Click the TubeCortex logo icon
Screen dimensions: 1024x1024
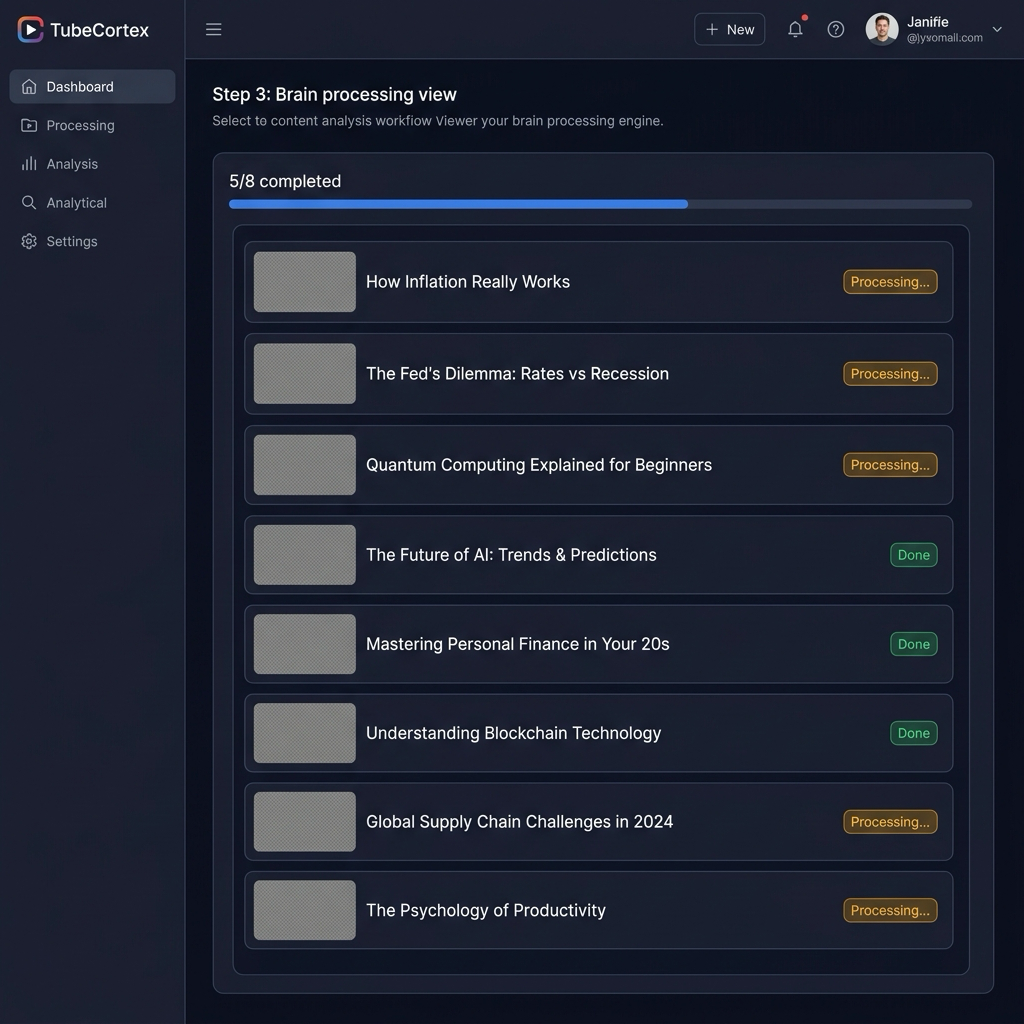coord(30,29)
